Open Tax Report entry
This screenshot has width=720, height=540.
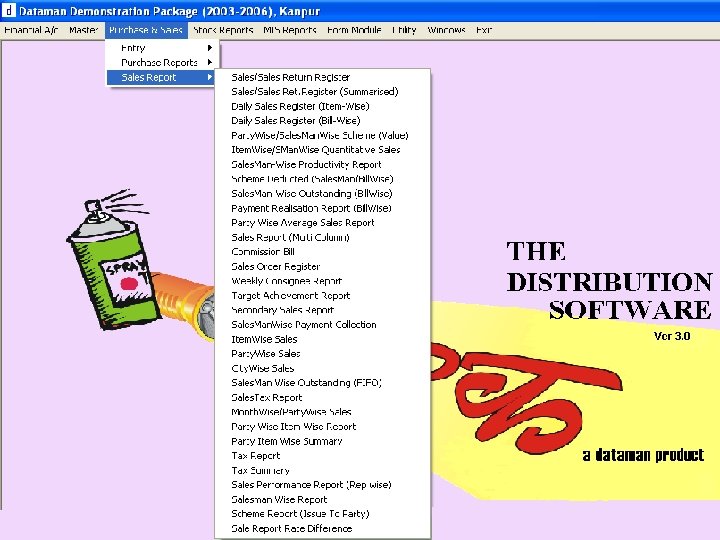(x=322, y=456)
